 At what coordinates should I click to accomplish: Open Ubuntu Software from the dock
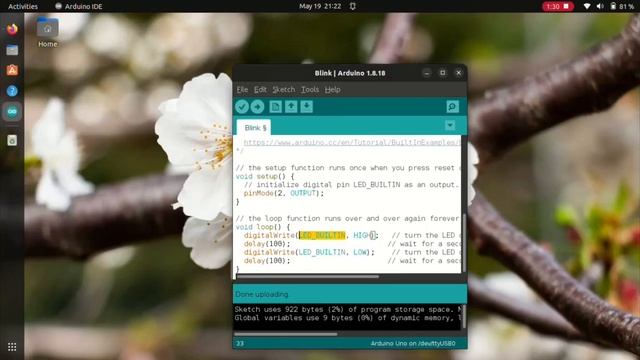[x=12, y=70]
